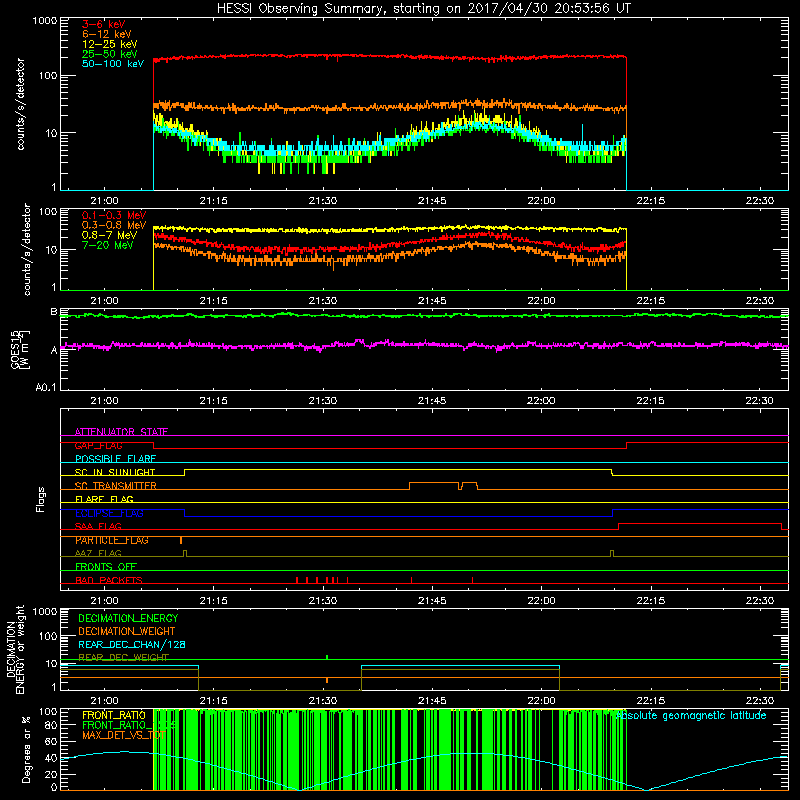Click the BAD_PACKETS flag label
This screenshot has width=800, height=800.
point(109,580)
